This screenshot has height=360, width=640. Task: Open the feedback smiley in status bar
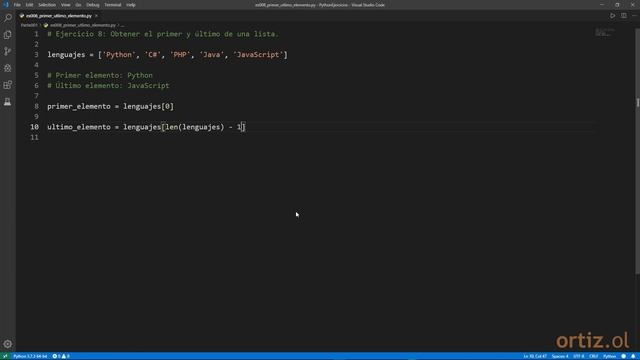(x=624, y=356)
